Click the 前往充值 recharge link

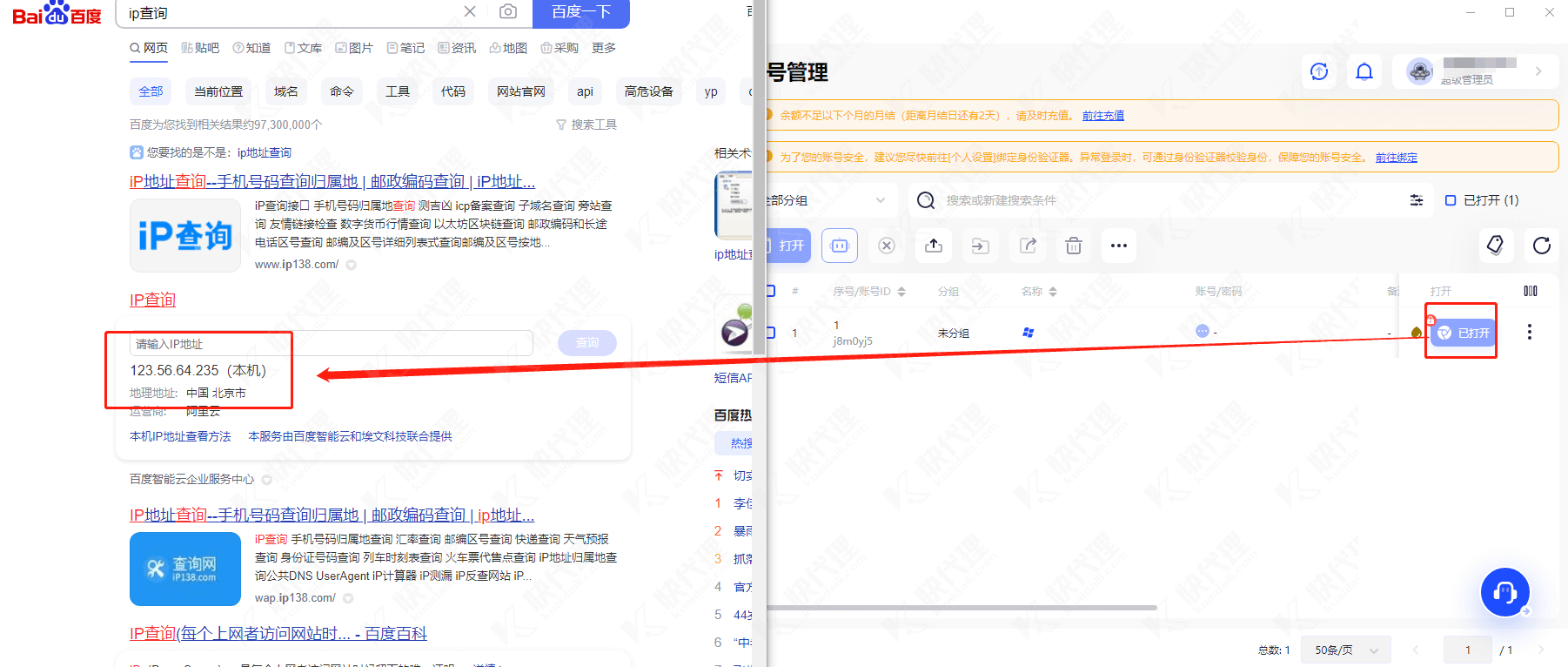click(x=1102, y=115)
